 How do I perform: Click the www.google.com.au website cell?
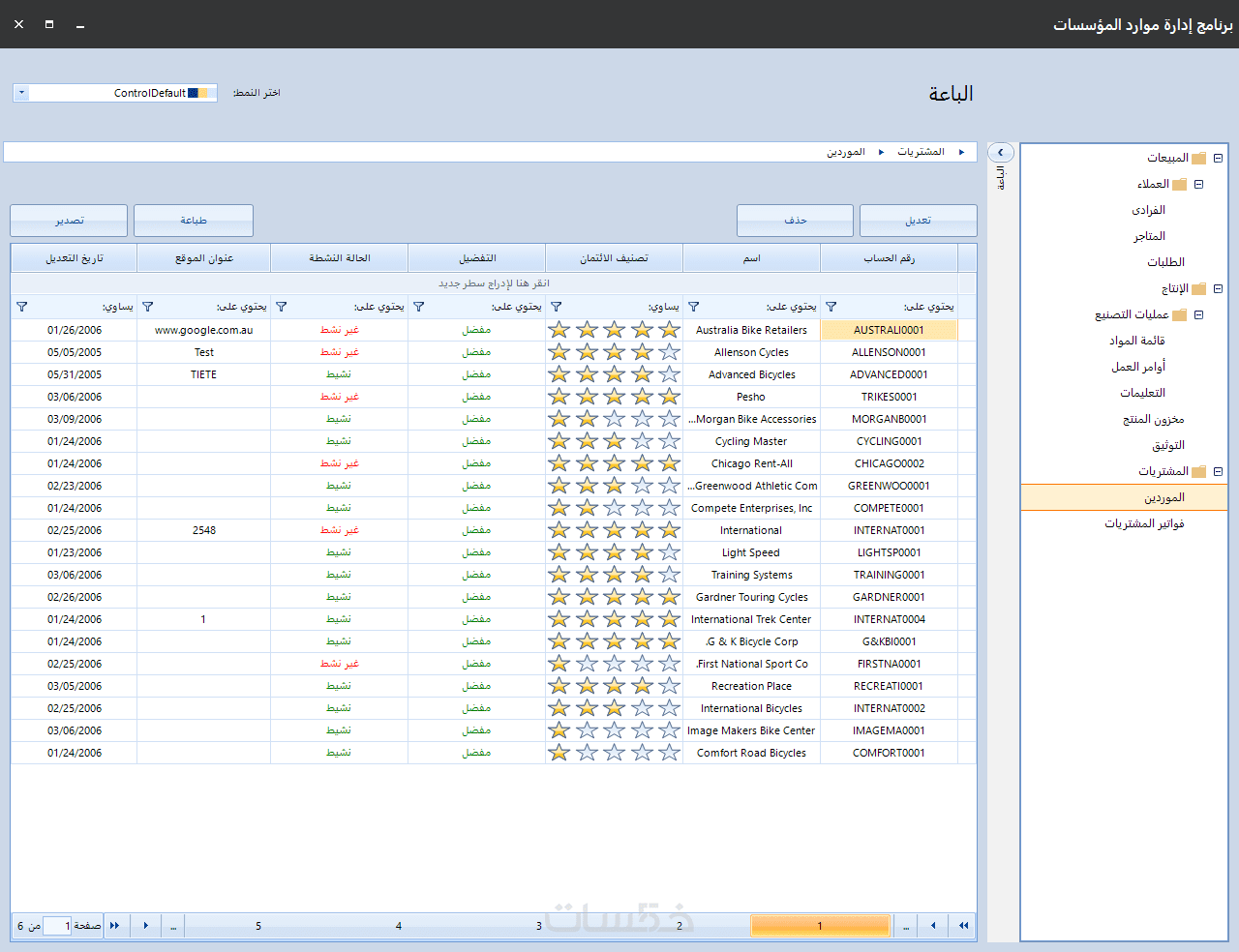pyautogui.click(x=204, y=330)
